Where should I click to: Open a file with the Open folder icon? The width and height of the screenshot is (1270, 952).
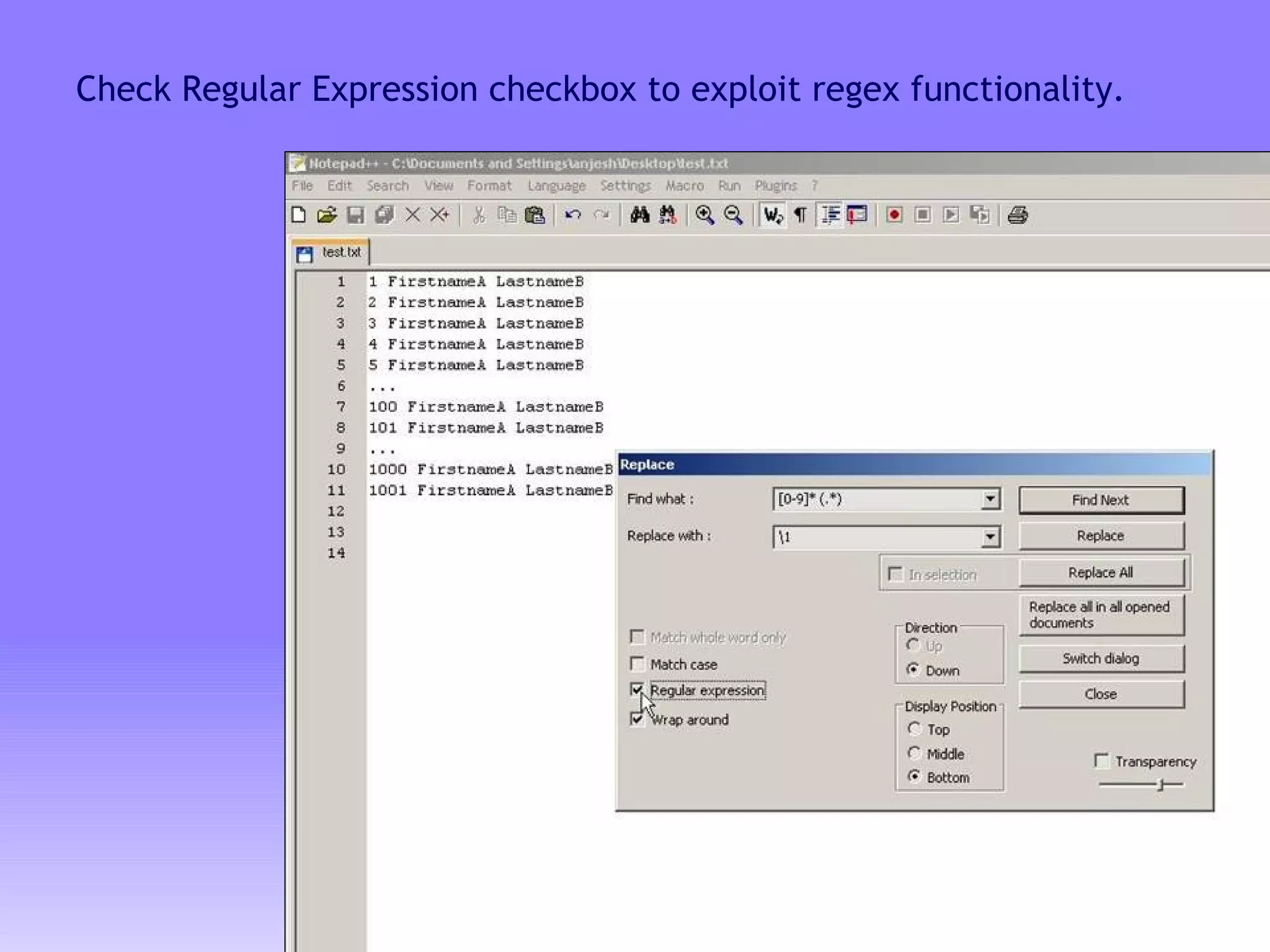[x=327, y=215]
